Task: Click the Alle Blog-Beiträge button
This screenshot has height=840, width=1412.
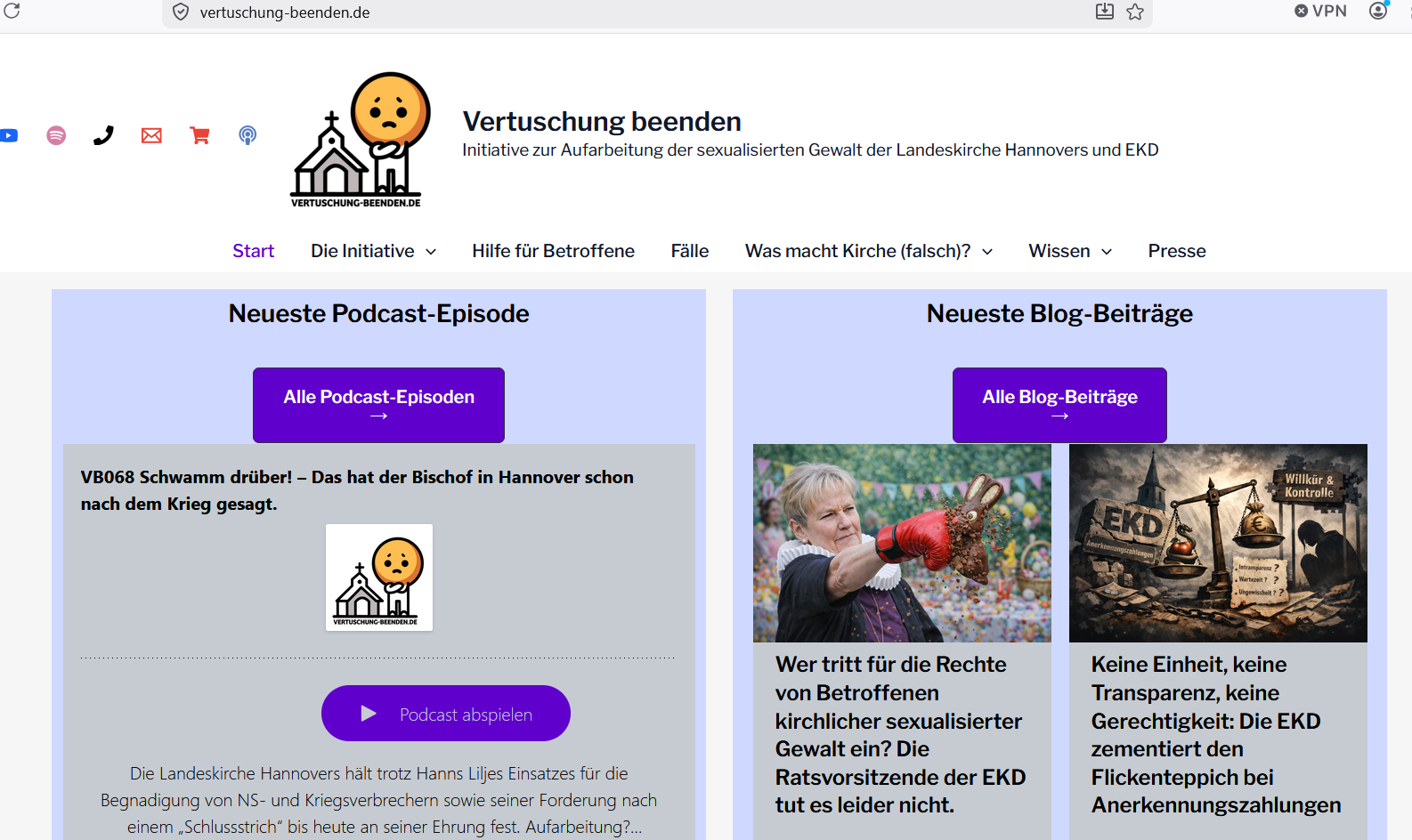Action: point(1059,405)
